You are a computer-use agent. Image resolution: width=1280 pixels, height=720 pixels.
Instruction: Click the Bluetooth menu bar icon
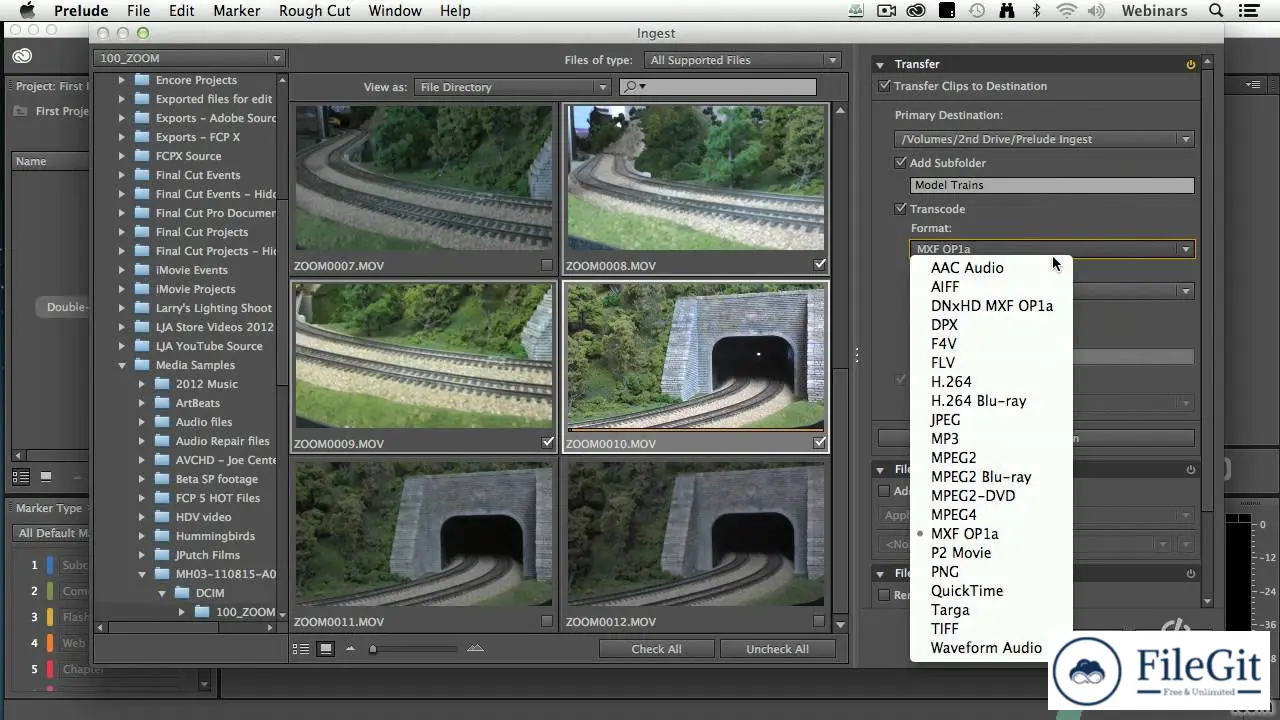click(x=1036, y=11)
